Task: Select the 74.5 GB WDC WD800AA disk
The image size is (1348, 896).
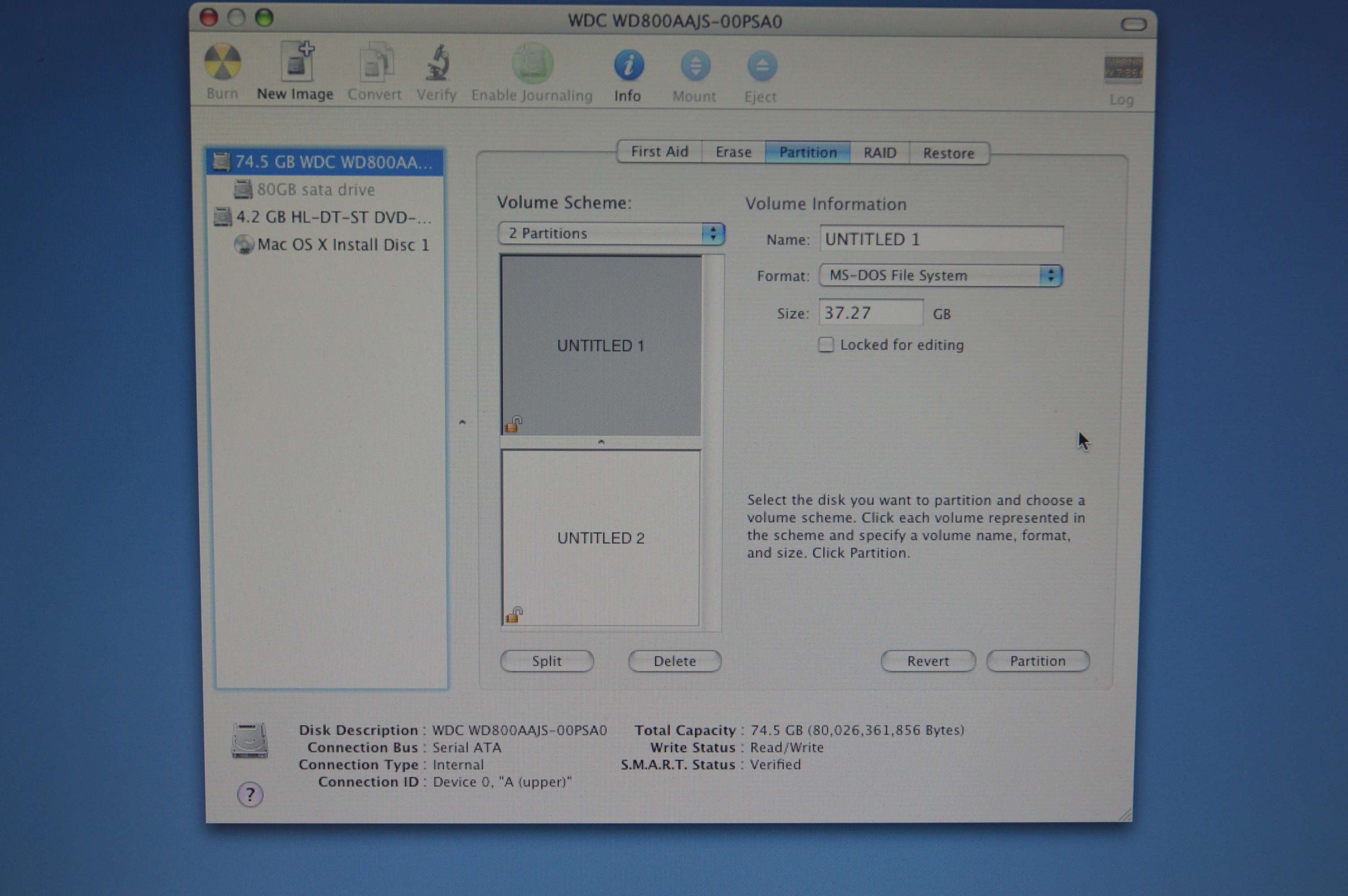Action: [x=324, y=162]
